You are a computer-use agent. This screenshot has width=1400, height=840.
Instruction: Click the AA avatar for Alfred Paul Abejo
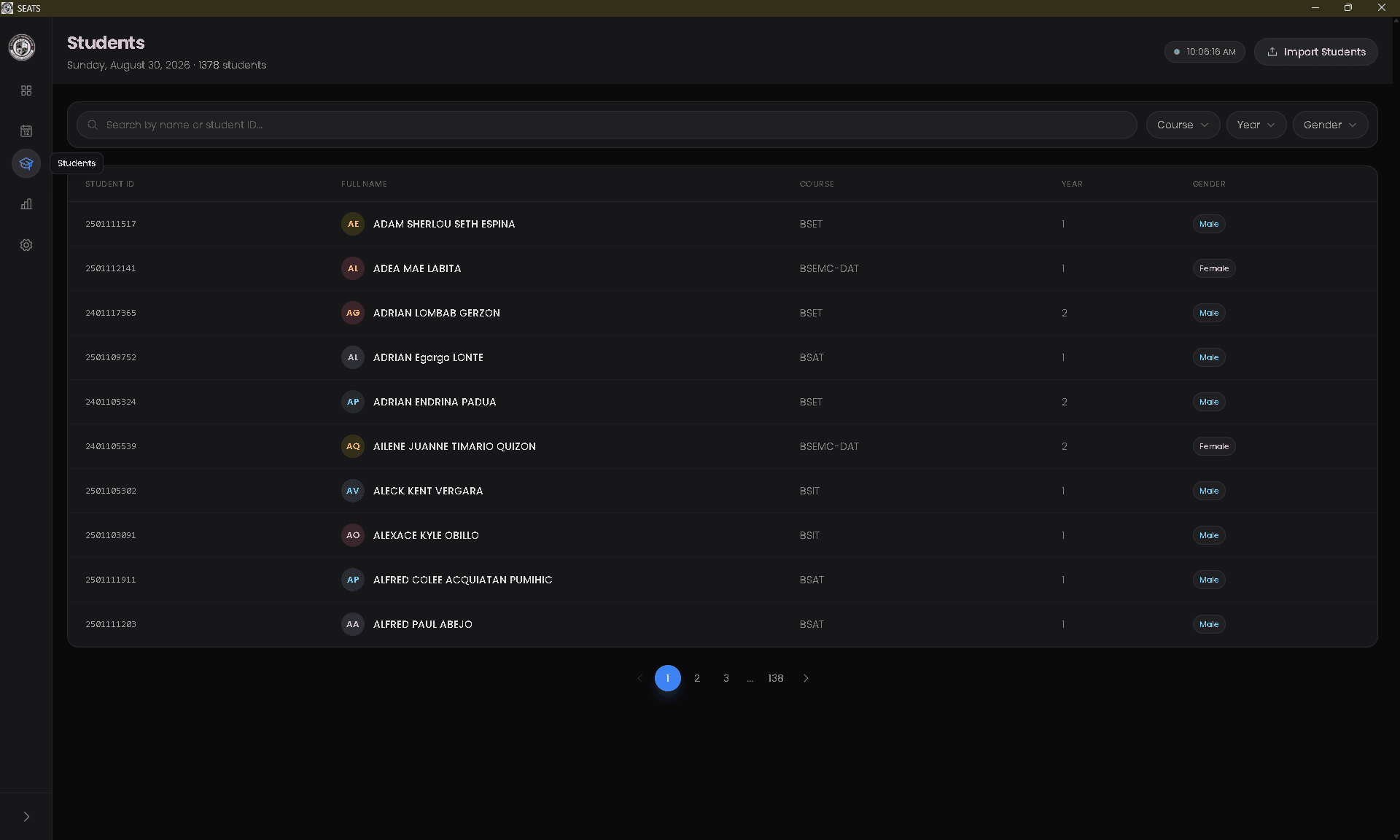[353, 624]
